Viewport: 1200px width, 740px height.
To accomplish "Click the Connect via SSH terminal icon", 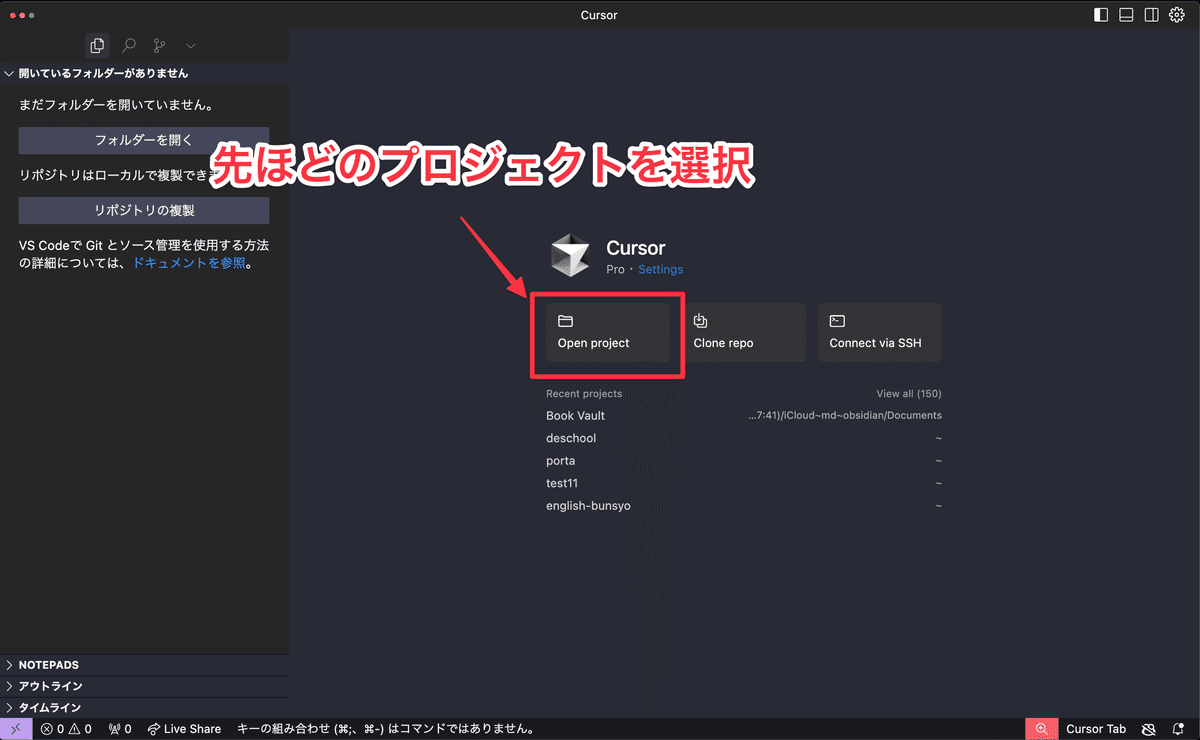I will click(838, 321).
